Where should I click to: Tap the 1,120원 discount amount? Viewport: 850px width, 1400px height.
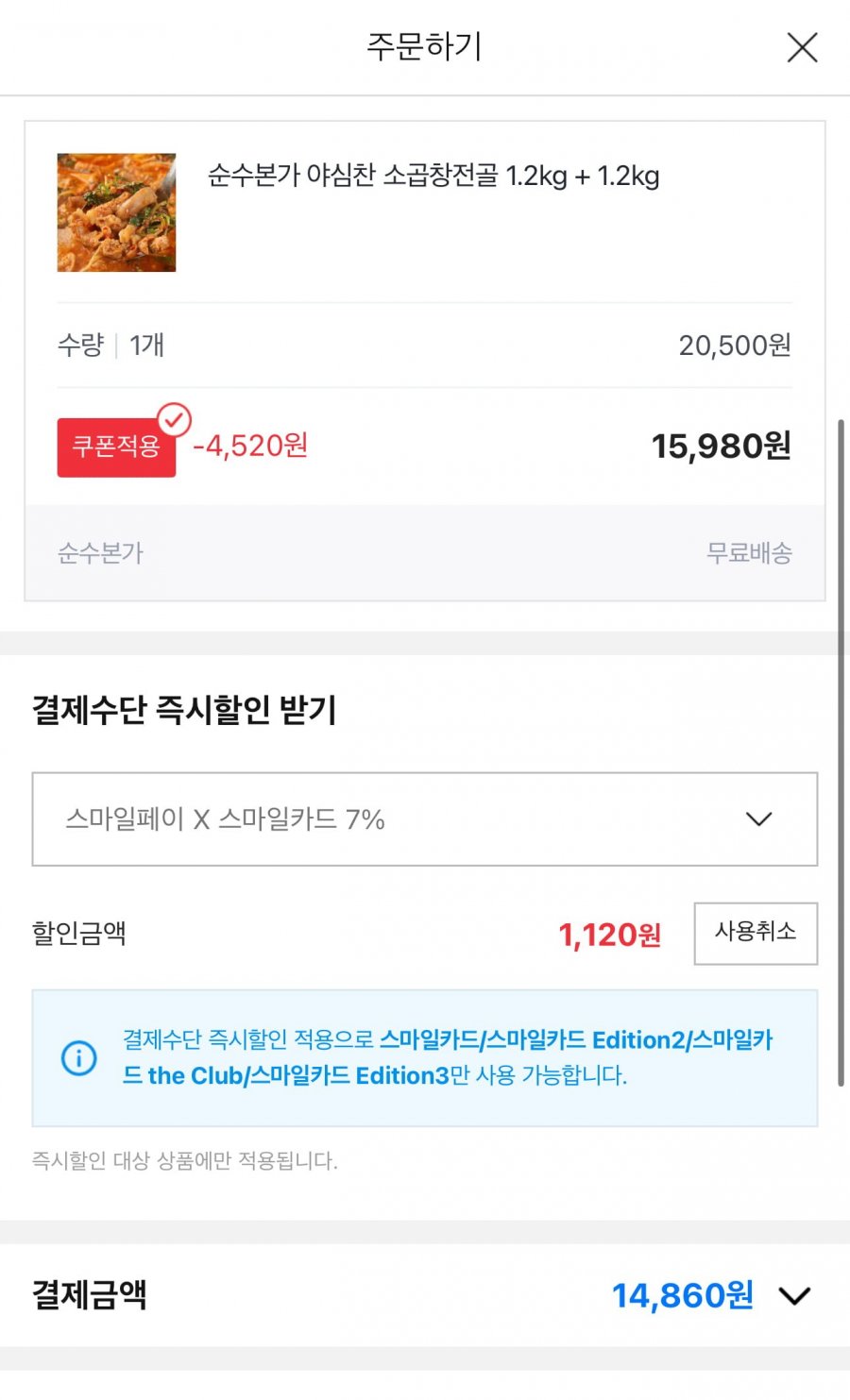point(610,935)
